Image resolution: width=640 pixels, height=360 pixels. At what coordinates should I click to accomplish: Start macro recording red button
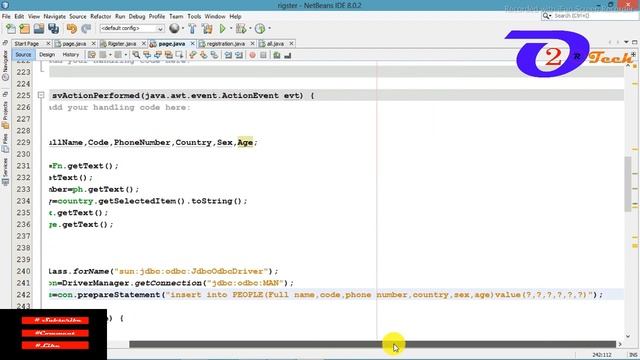(252, 55)
